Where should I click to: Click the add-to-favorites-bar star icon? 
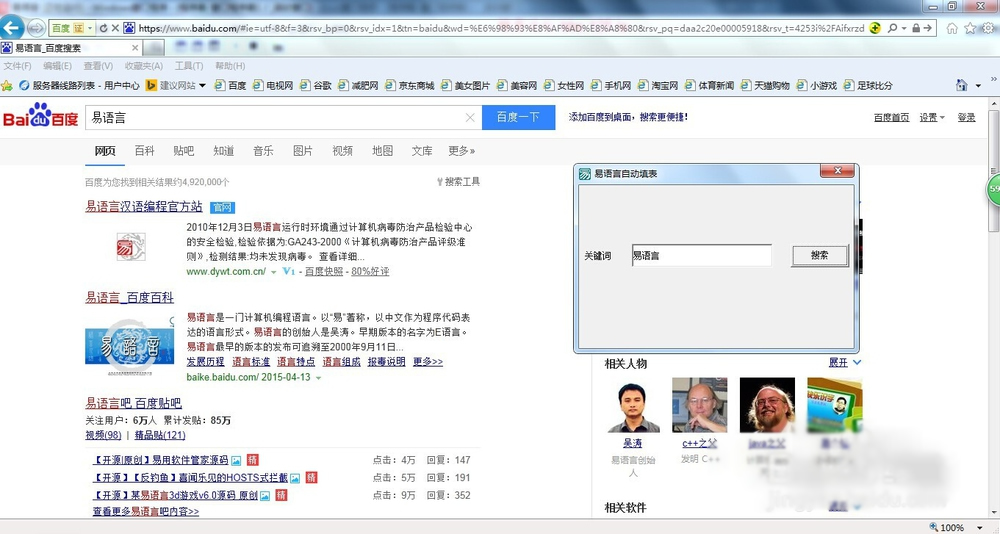point(7,85)
